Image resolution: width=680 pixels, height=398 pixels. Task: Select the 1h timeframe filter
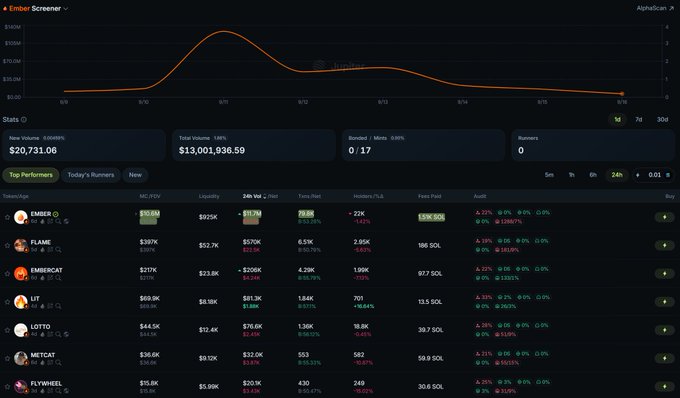click(x=572, y=175)
